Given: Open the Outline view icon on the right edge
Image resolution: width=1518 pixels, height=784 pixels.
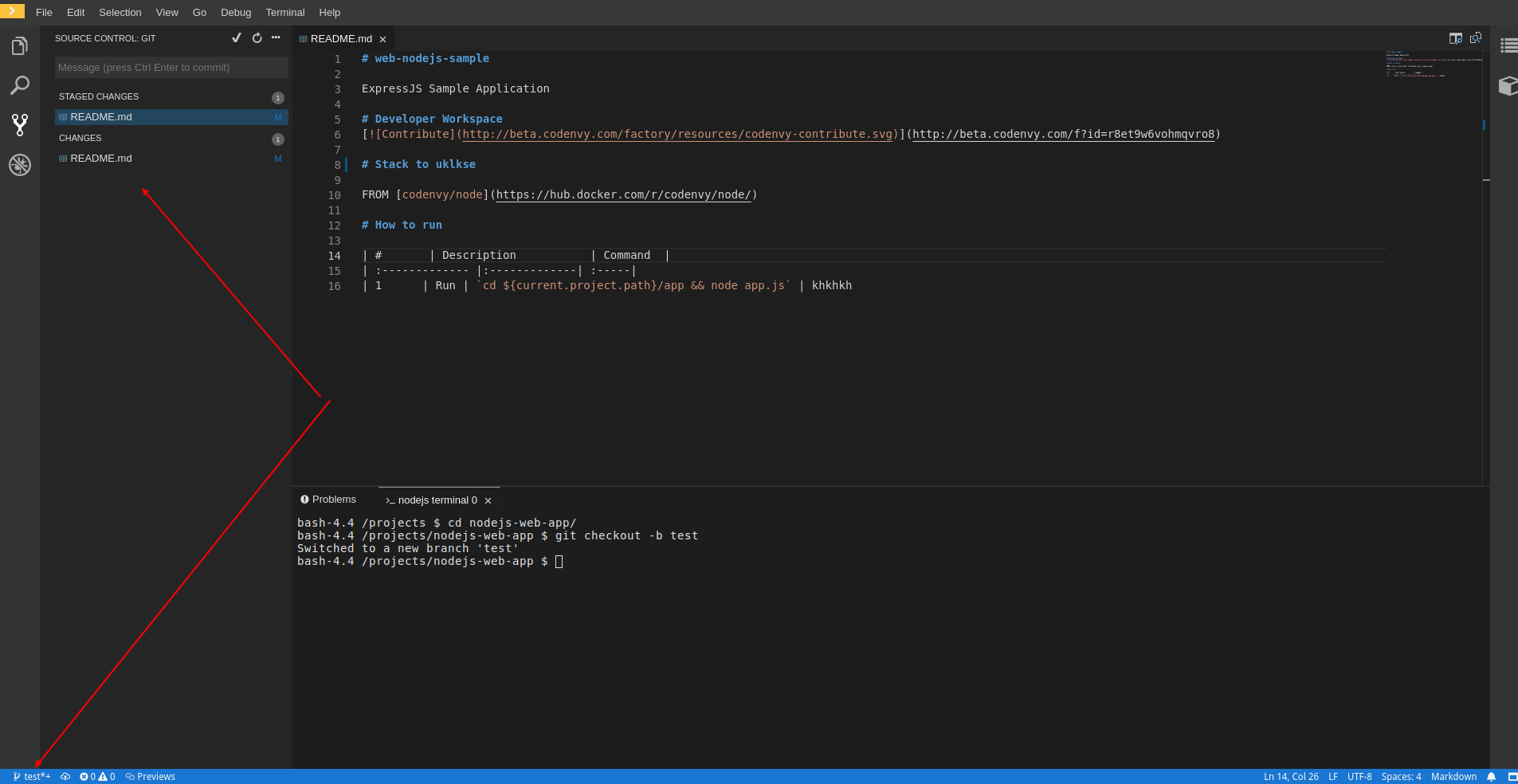Looking at the screenshot, I should pos(1509,45).
